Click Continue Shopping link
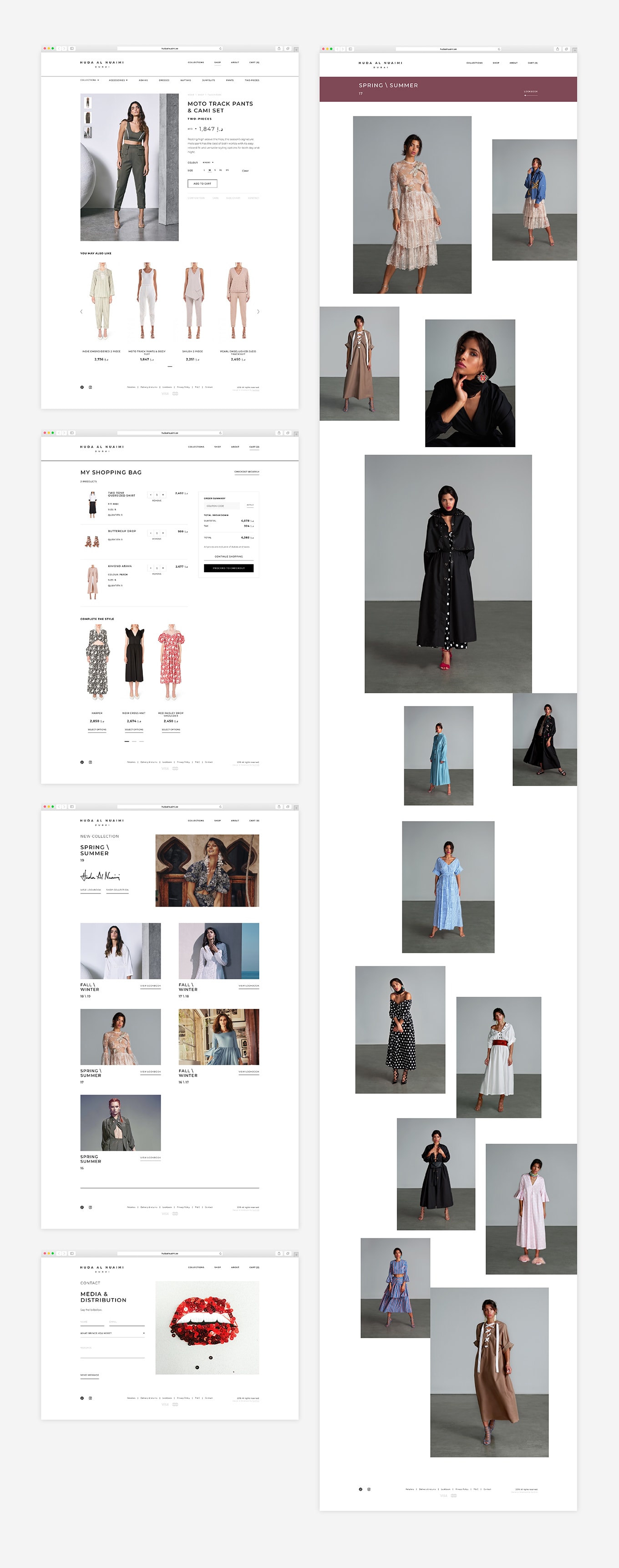 (228, 556)
